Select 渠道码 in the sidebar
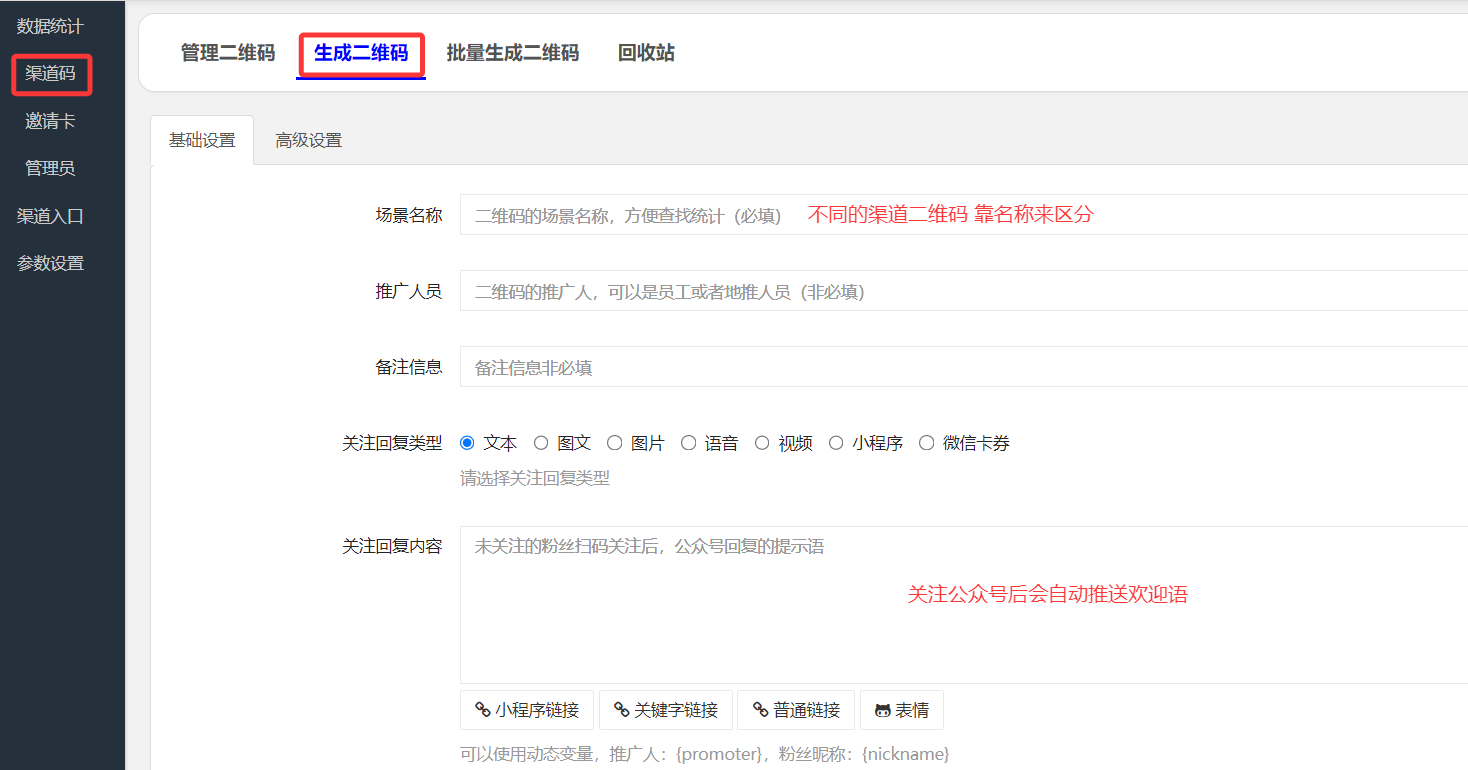The height and width of the screenshot is (770, 1468). (48, 73)
